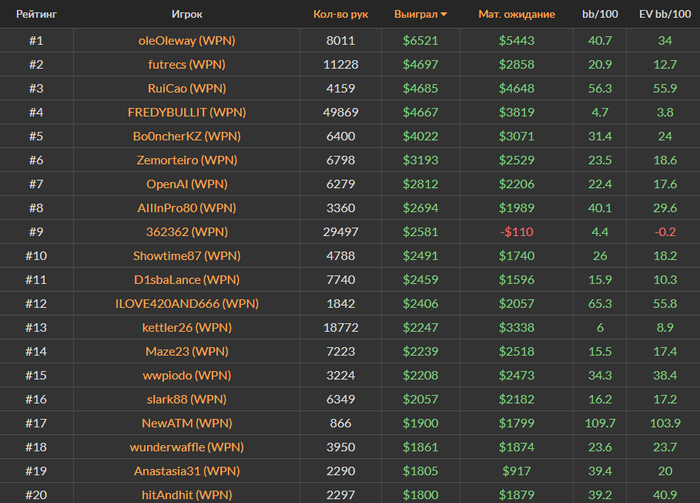Sort by the Выиграл column arrow
The height and width of the screenshot is (503, 700).
443,15
